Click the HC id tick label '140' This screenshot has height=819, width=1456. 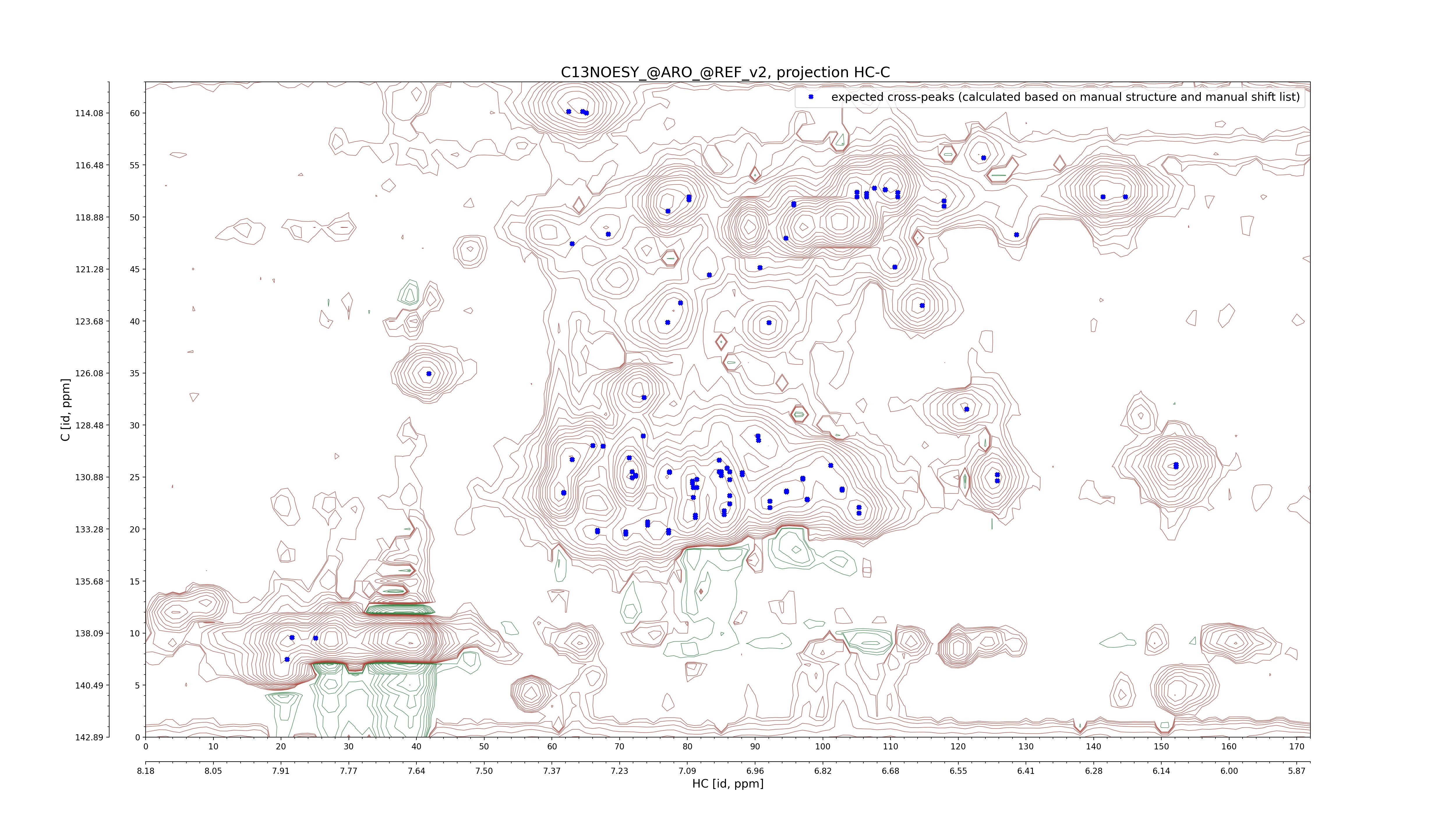1094,747
